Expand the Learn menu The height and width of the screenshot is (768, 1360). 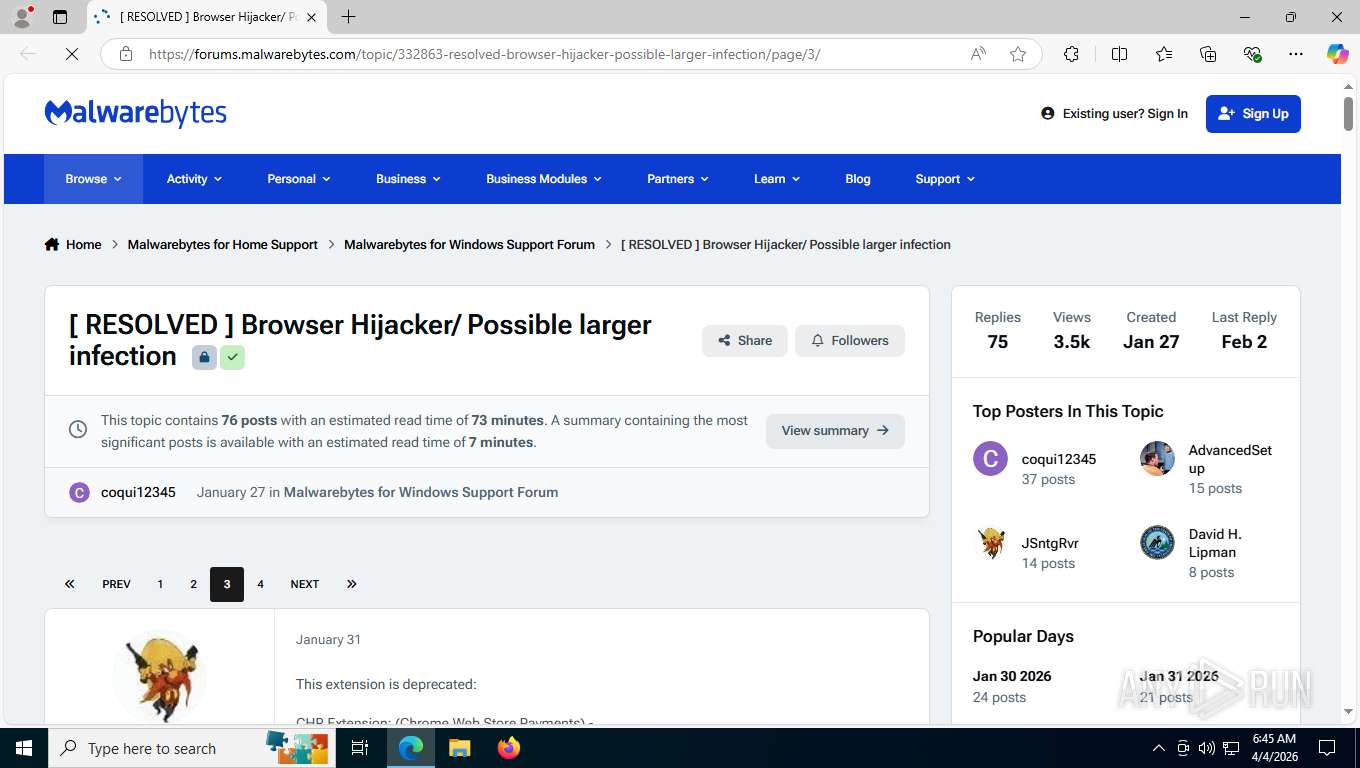coord(777,179)
